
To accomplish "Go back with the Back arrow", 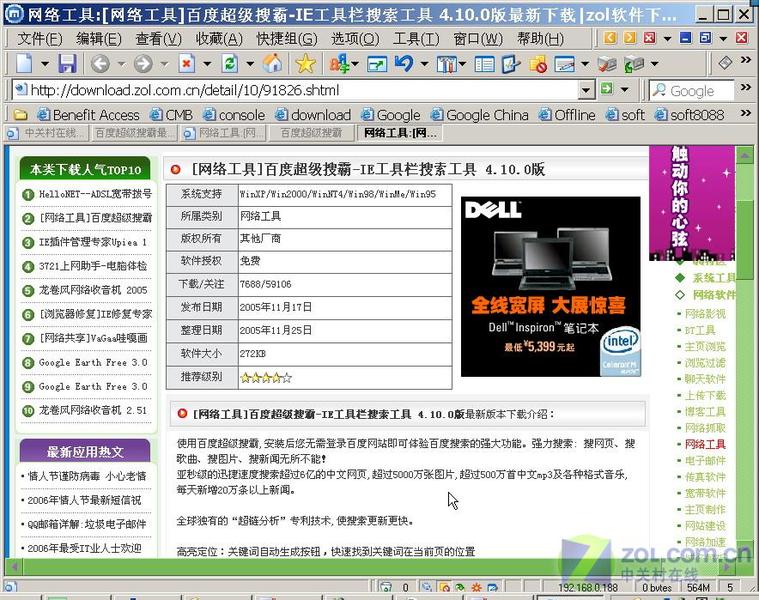I will click(x=100, y=63).
